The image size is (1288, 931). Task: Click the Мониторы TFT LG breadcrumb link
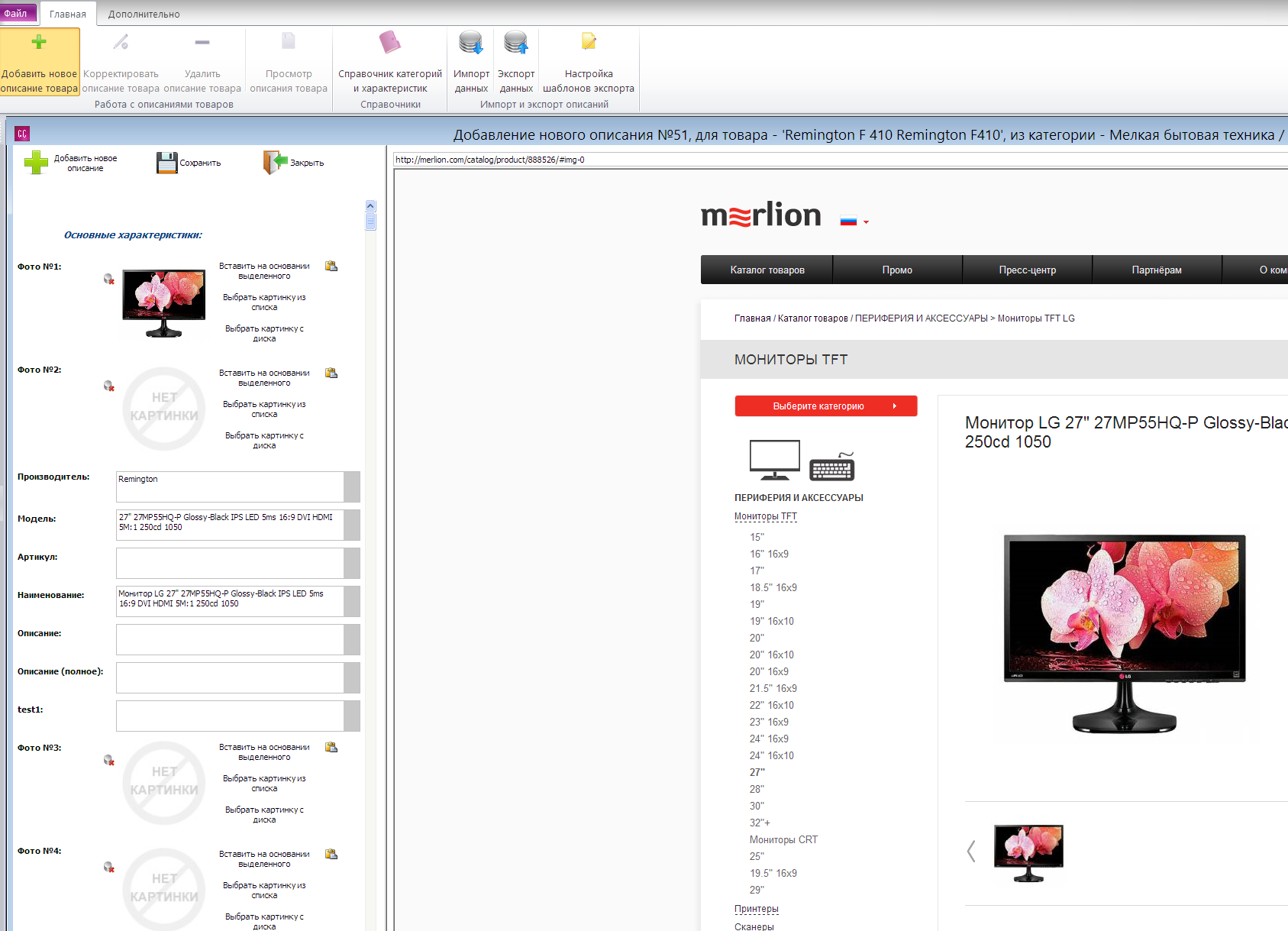[1036, 318]
